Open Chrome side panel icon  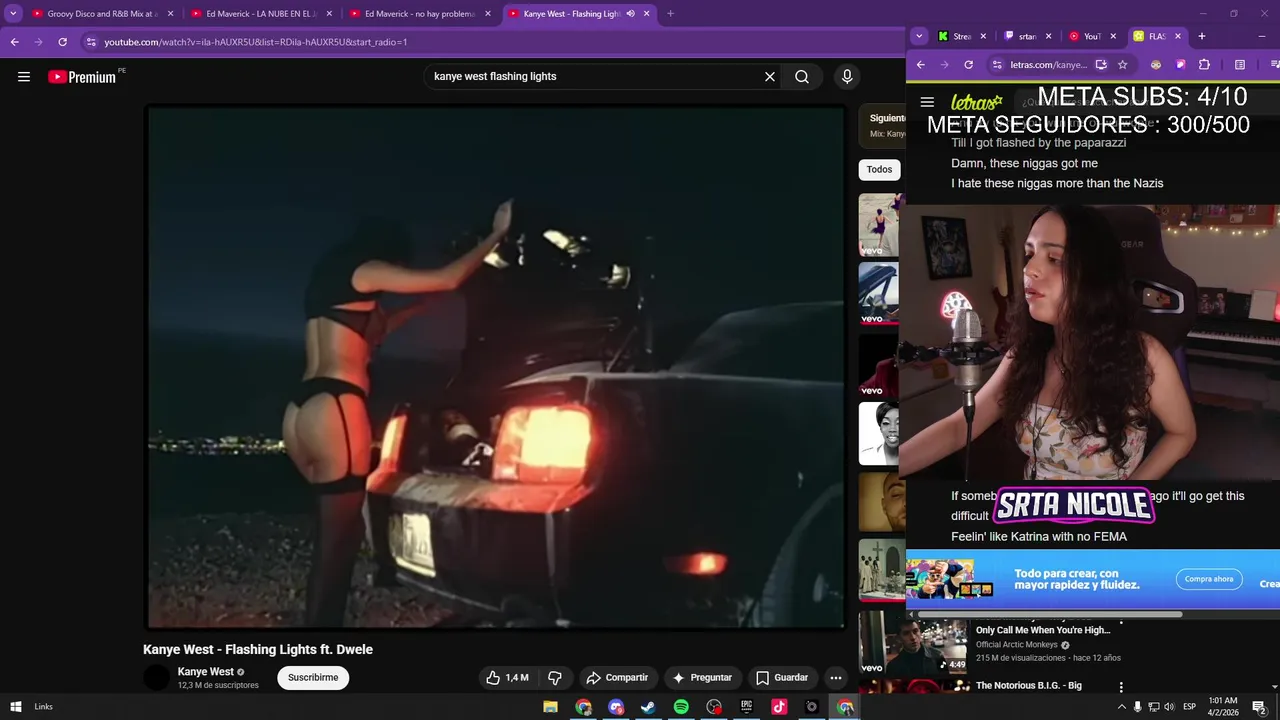click(x=1240, y=65)
